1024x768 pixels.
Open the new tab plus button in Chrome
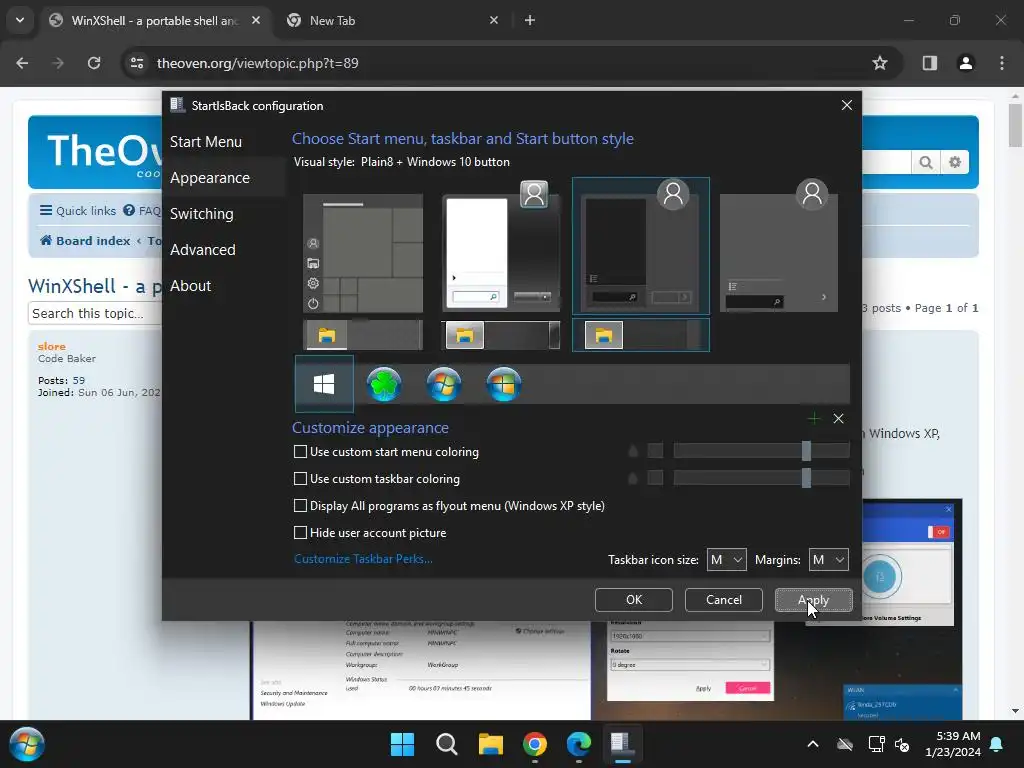pos(530,20)
